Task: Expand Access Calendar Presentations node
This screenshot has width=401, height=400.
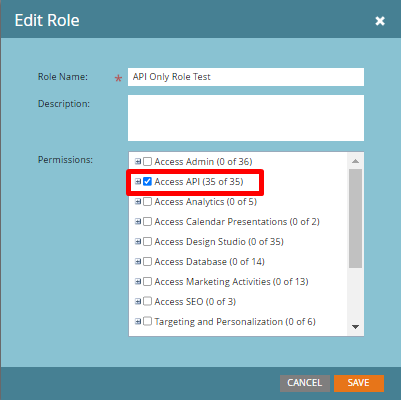Action: [x=138, y=222]
